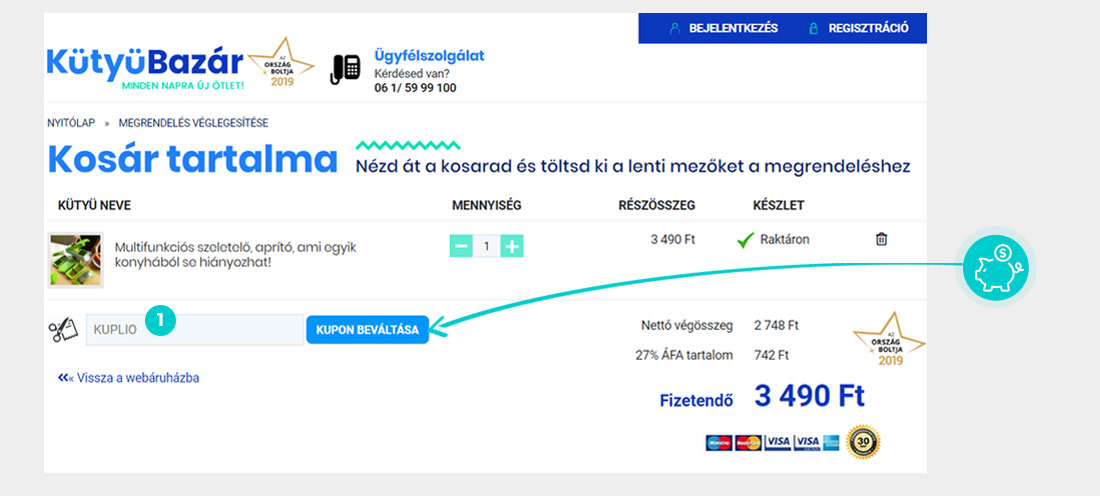Click the Mennyiség column header
This screenshot has height=496, width=1100.
tap(487, 206)
